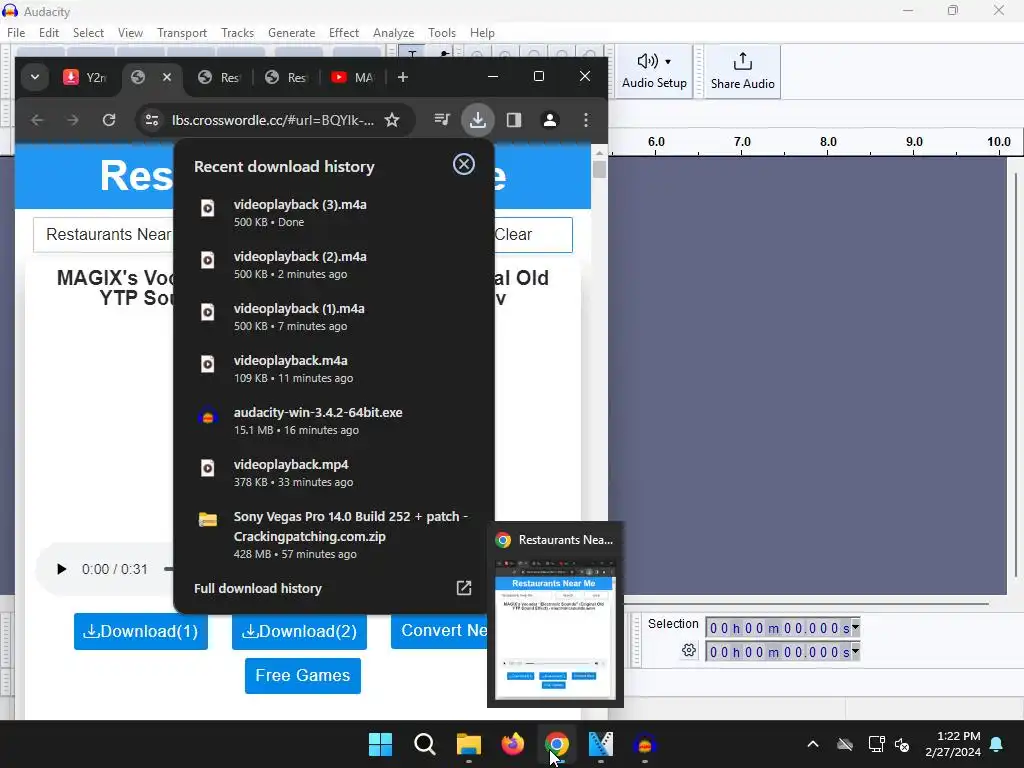Close the active Chrome tab
The height and width of the screenshot is (768, 1024).
point(167,77)
